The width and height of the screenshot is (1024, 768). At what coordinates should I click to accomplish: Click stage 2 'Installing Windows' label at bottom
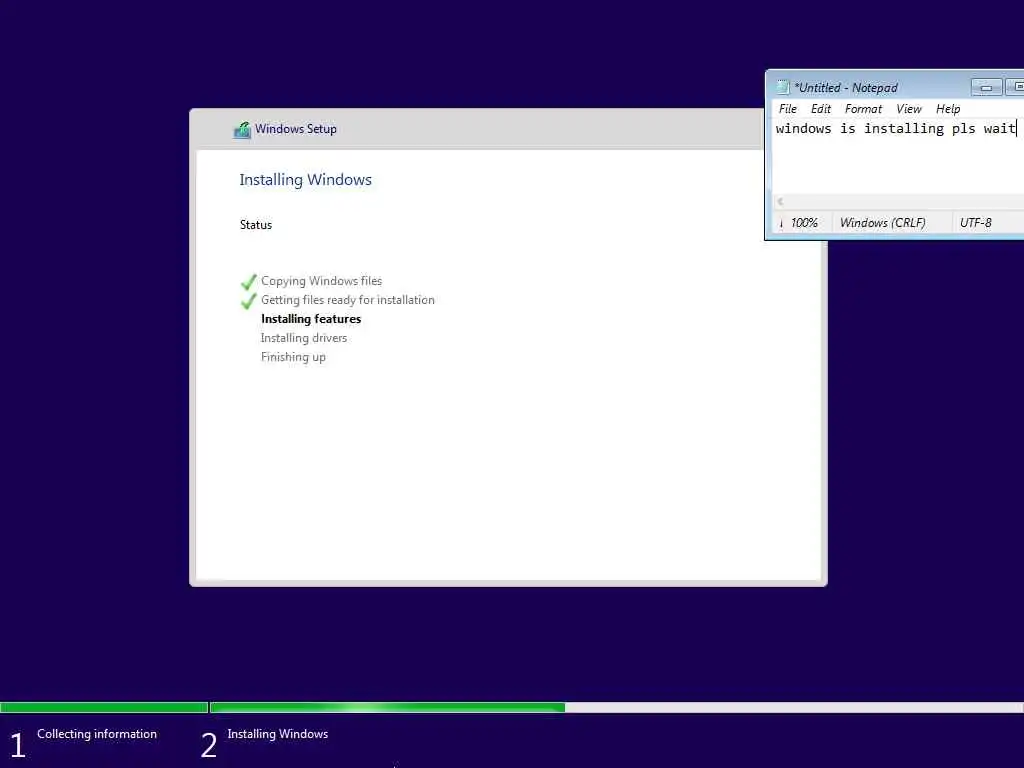278,734
